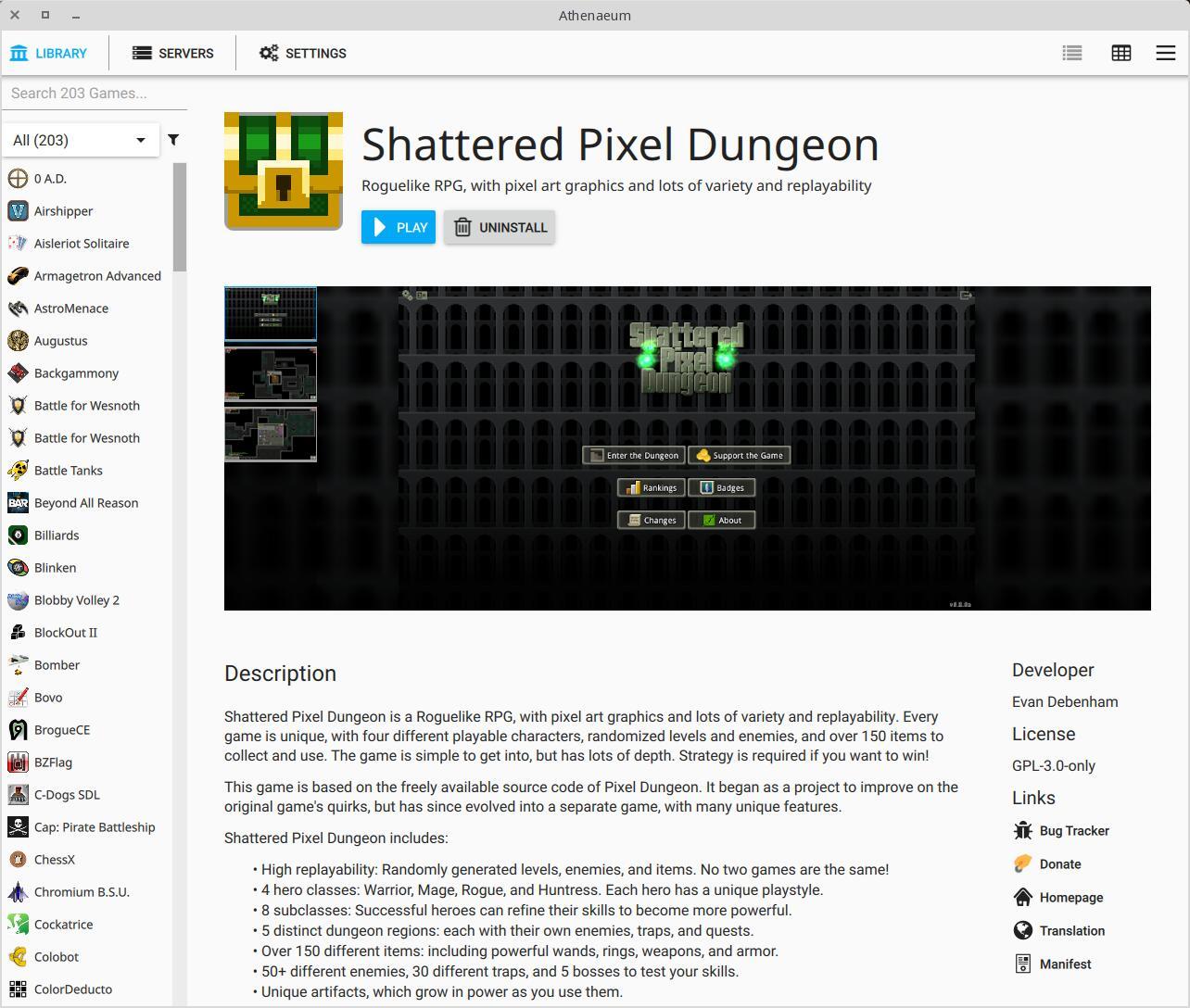
Task: Select Battle Tanks icon
Action: point(18,470)
